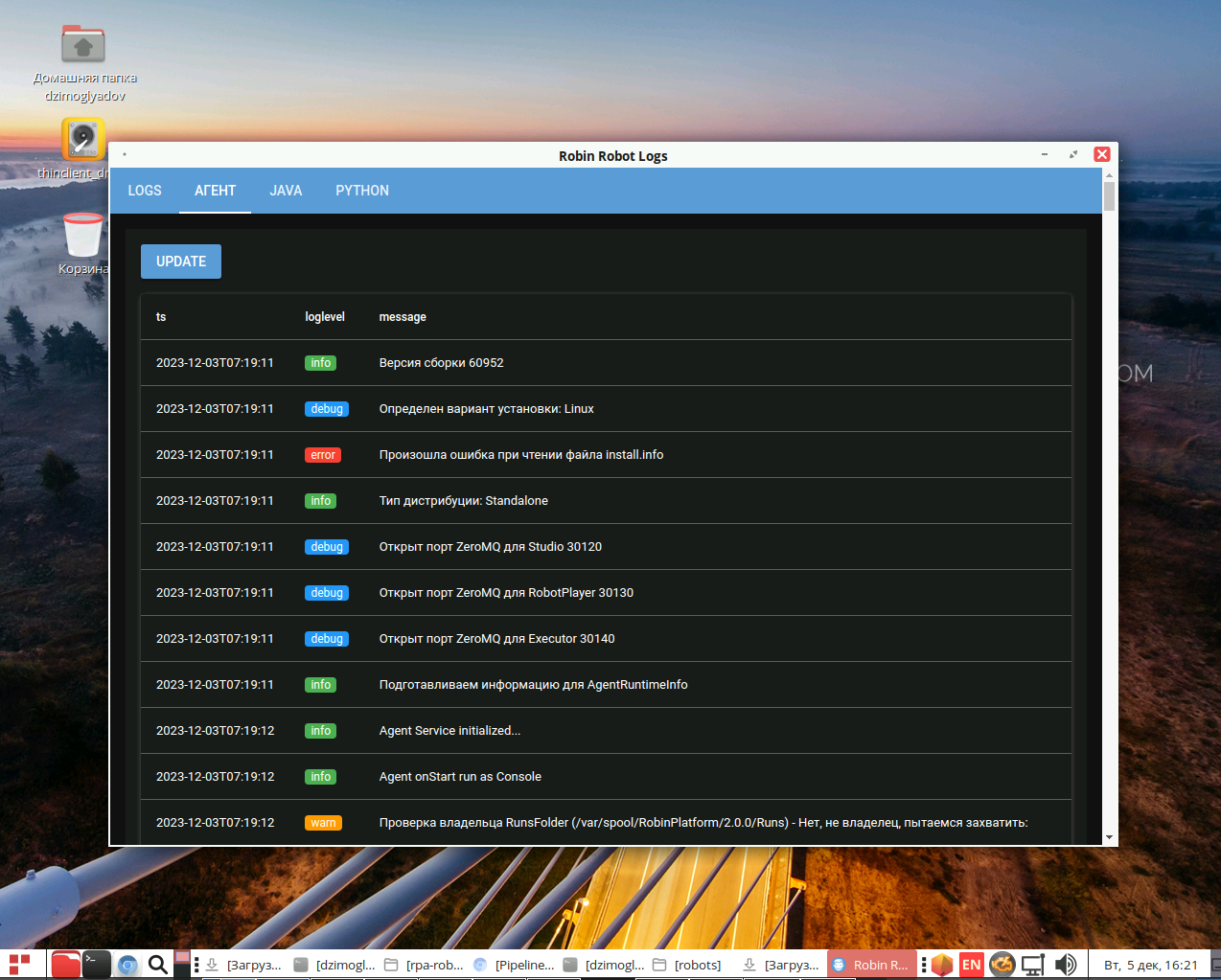
Task: Select message Тип дистрибуции: Standalone
Action: (x=464, y=501)
